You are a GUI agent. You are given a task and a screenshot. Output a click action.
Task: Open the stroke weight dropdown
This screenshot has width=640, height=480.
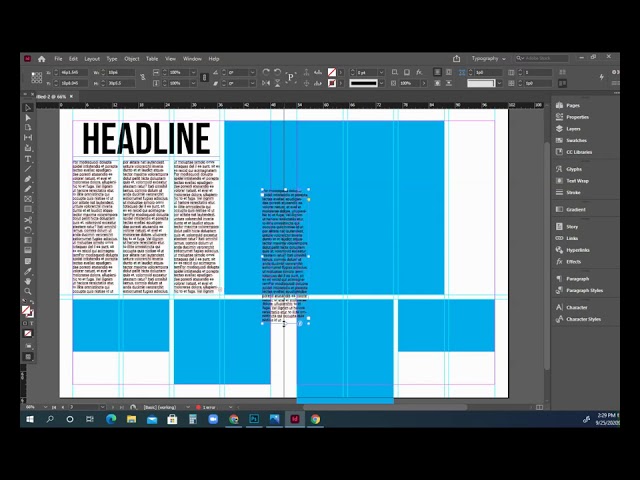[x=381, y=72]
